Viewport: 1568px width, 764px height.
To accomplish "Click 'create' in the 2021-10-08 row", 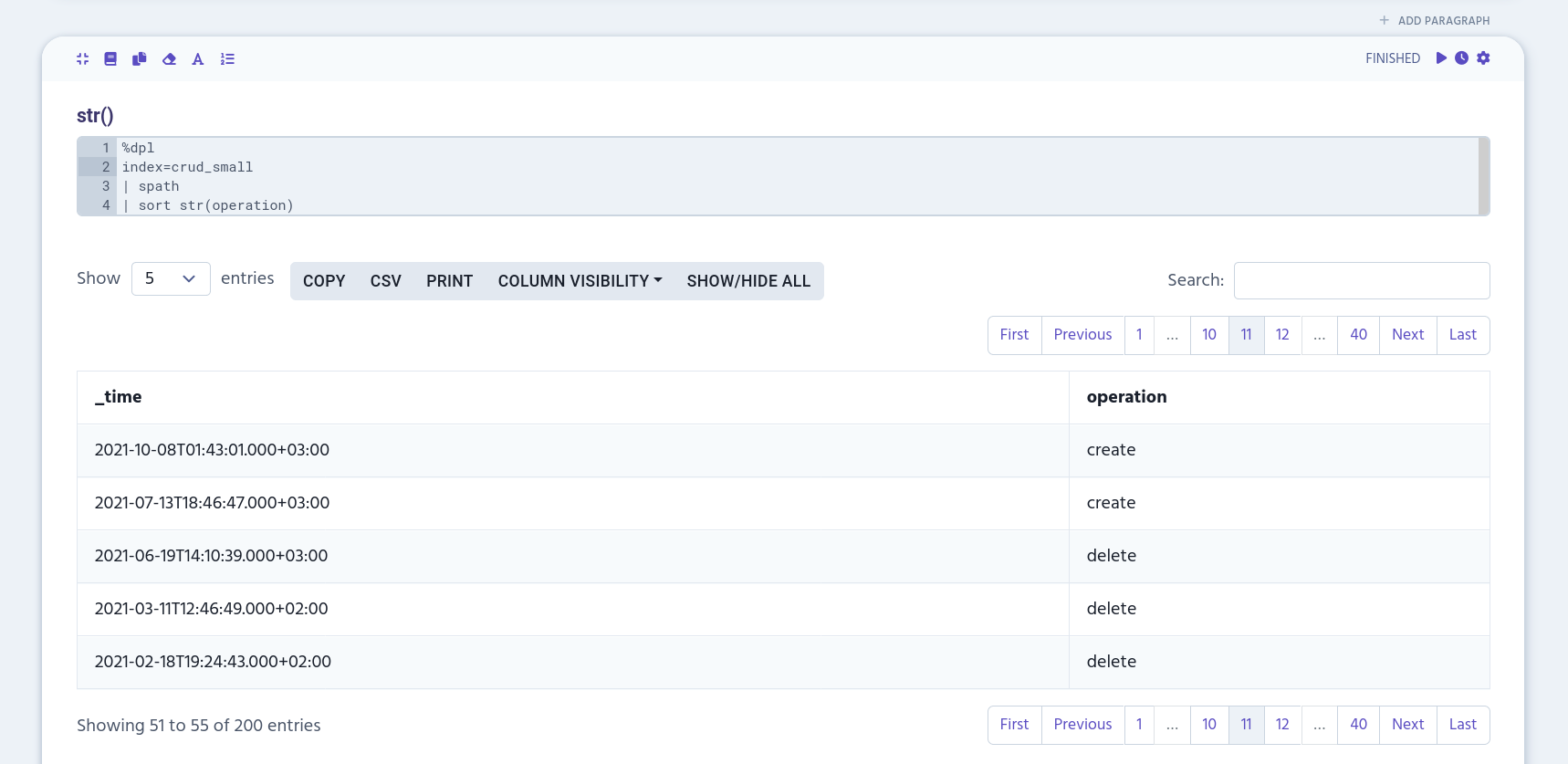I will [x=1111, y=450].
